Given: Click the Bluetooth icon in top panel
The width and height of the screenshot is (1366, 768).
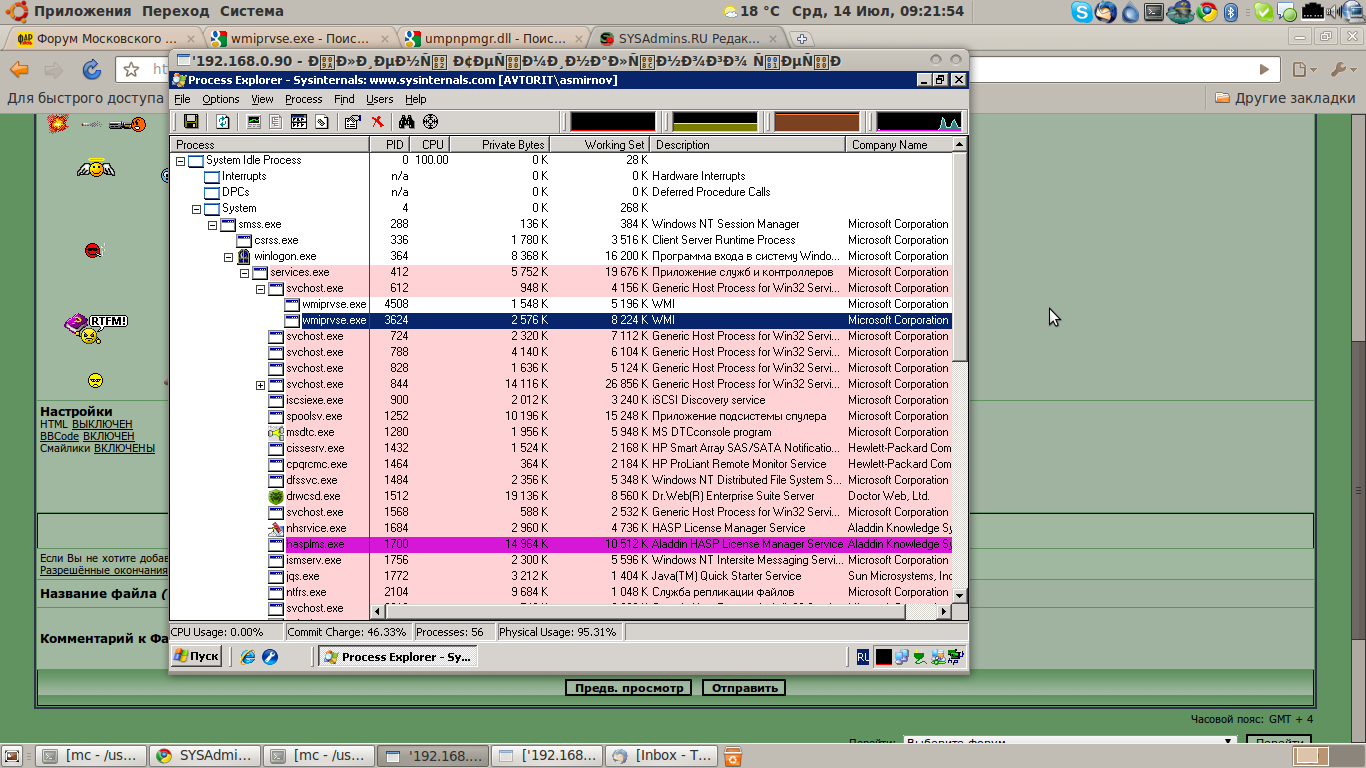Looking at the screenshot, I should pos(1231,12).
